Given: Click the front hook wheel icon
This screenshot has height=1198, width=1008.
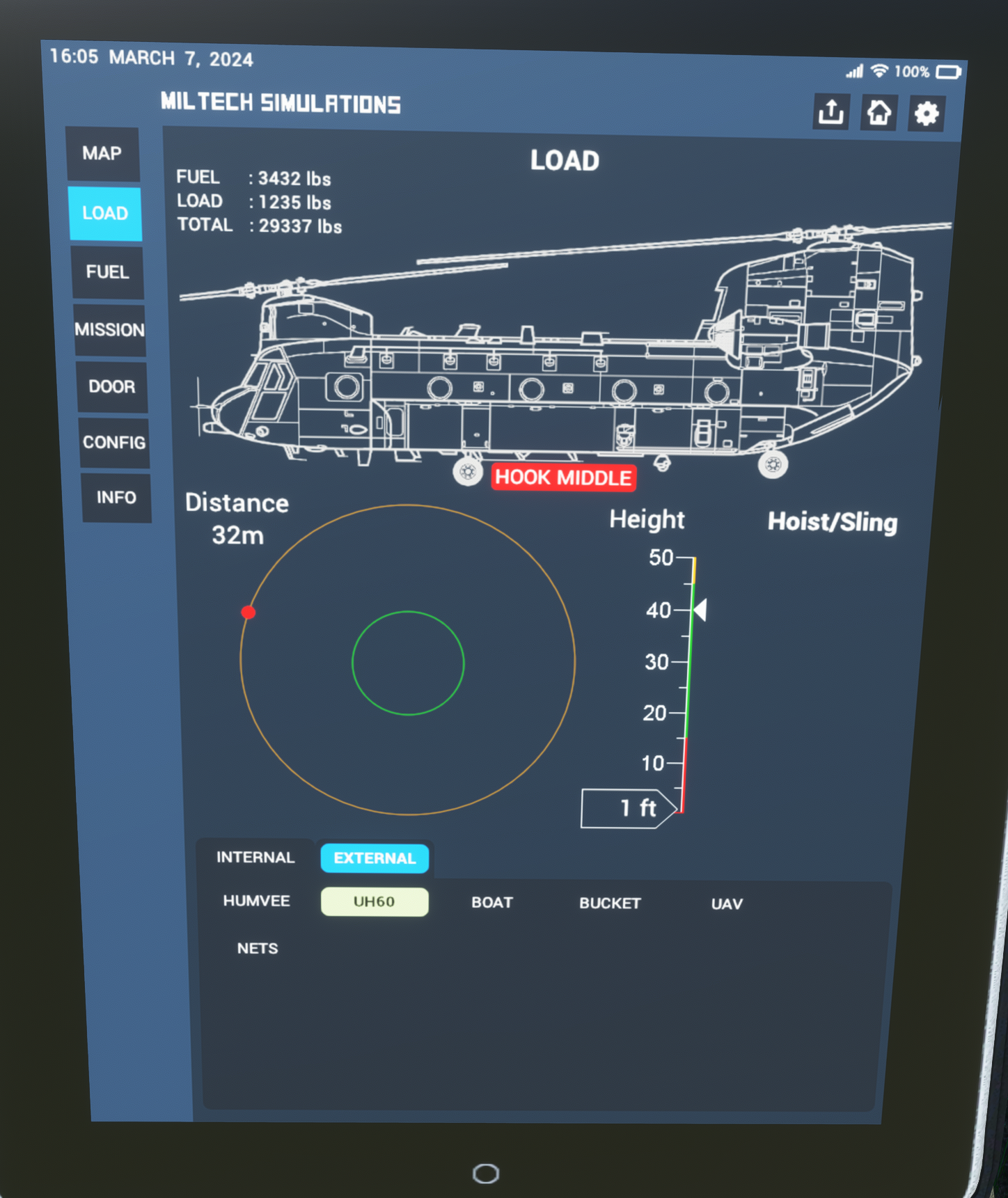Looking at the screenshot, I should coord(468,473).
